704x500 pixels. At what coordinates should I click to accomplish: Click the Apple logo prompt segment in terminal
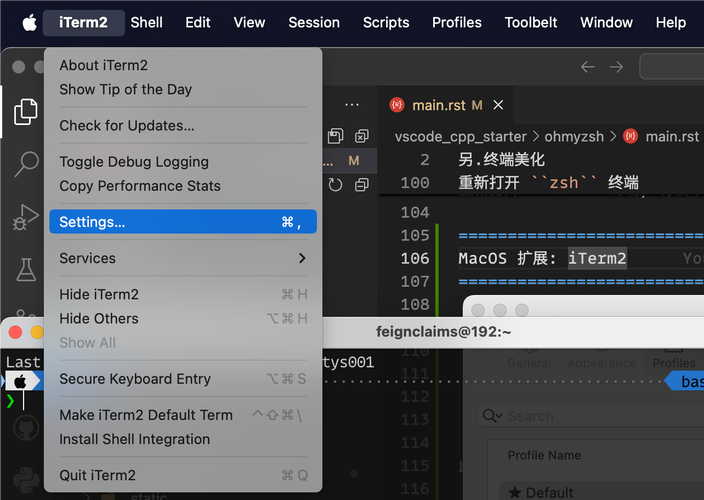click(21, 382)
